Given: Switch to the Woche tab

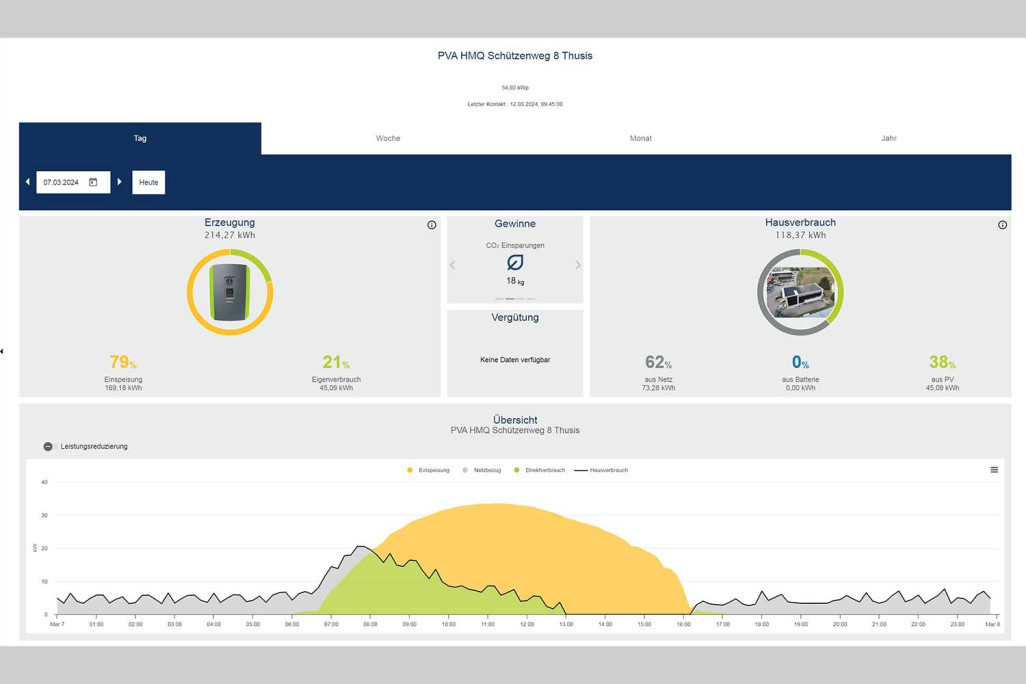Looking at the screenshot, I should (388, 138).
